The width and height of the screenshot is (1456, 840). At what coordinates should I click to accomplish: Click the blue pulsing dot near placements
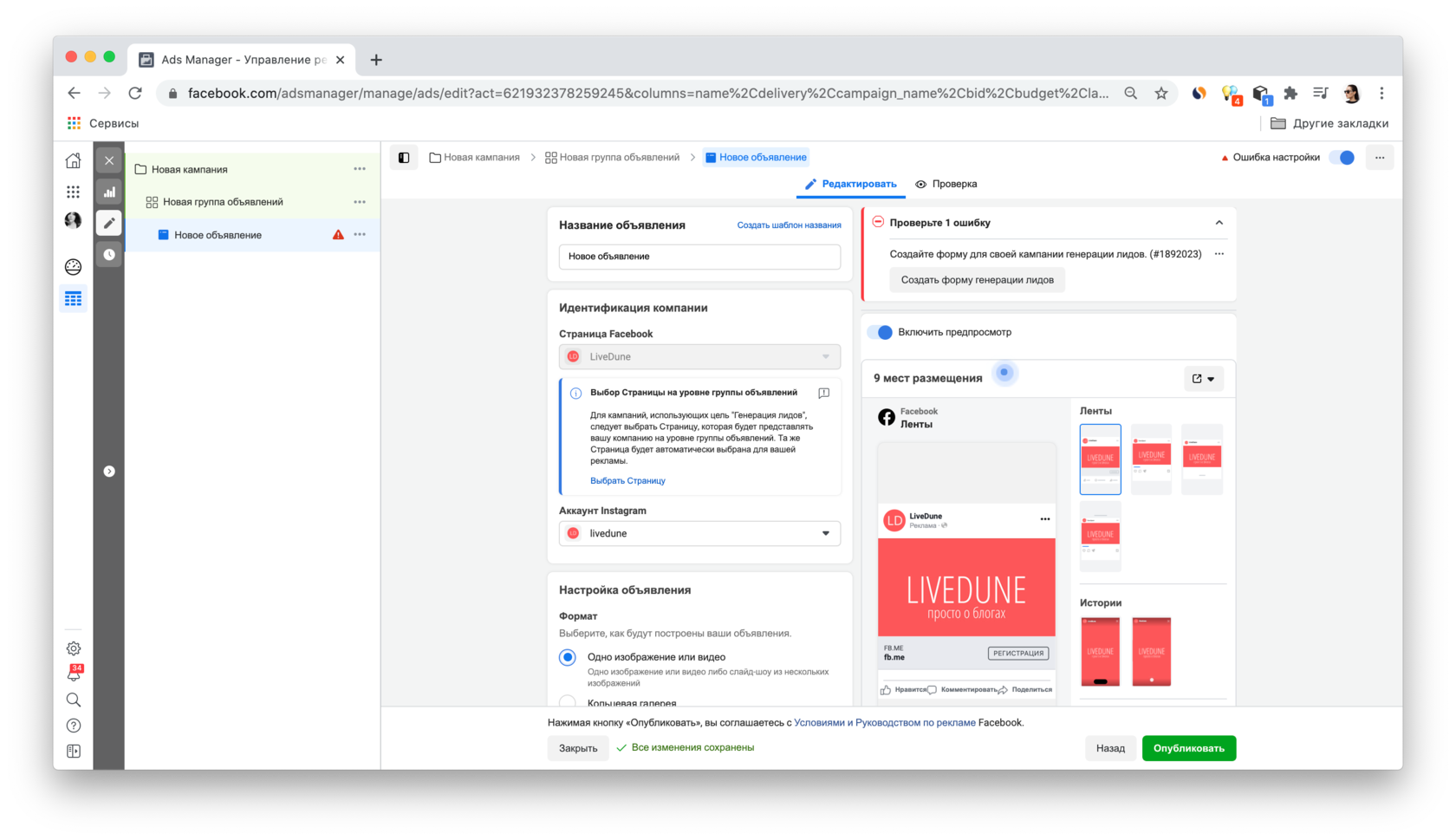[x=1004, y=374]
